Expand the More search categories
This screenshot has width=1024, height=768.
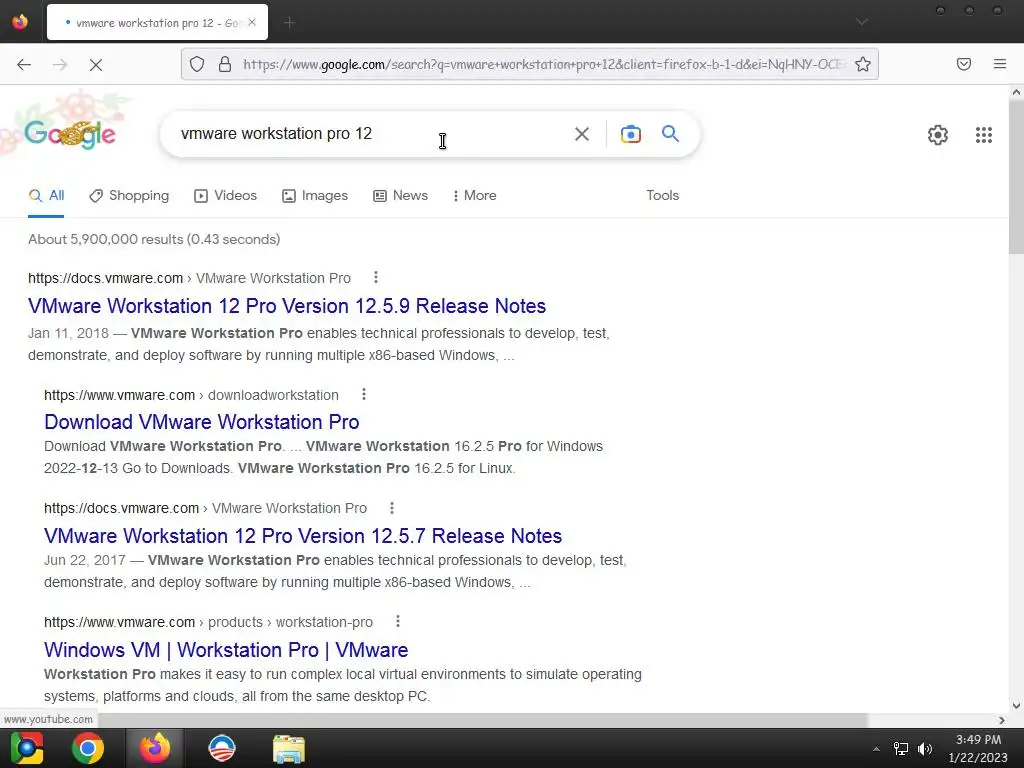474,195
